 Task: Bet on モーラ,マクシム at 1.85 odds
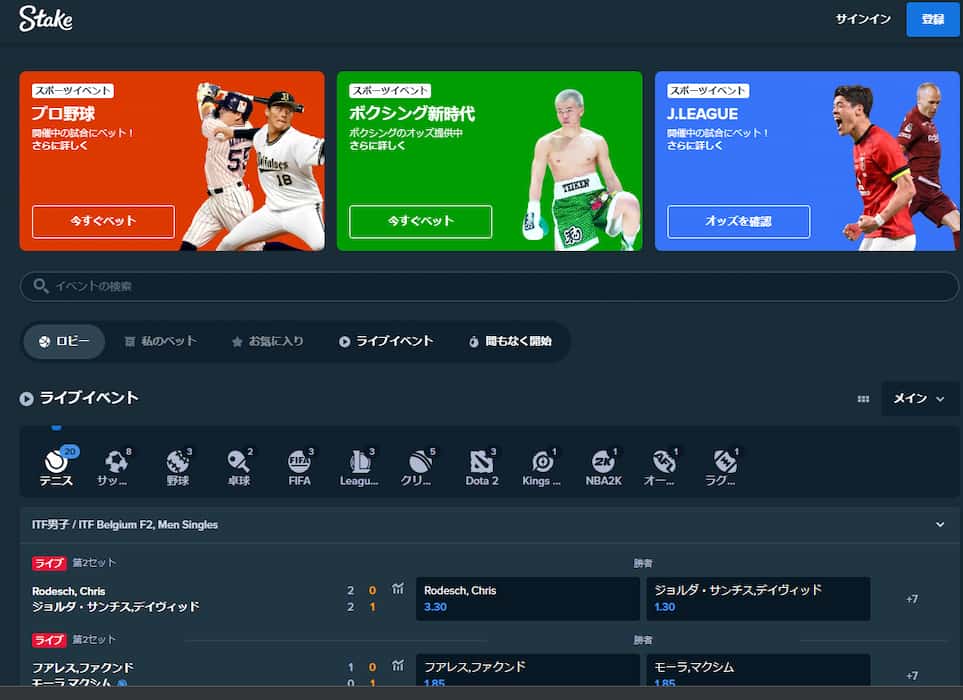(x=758, y=670)
